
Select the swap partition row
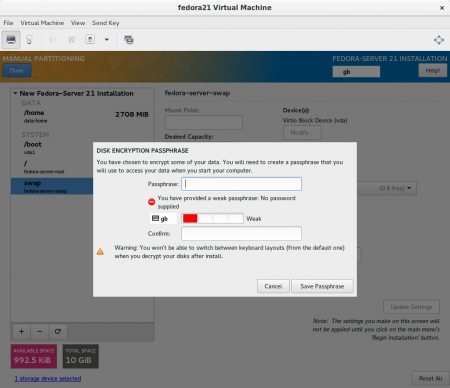pos(52,186)
